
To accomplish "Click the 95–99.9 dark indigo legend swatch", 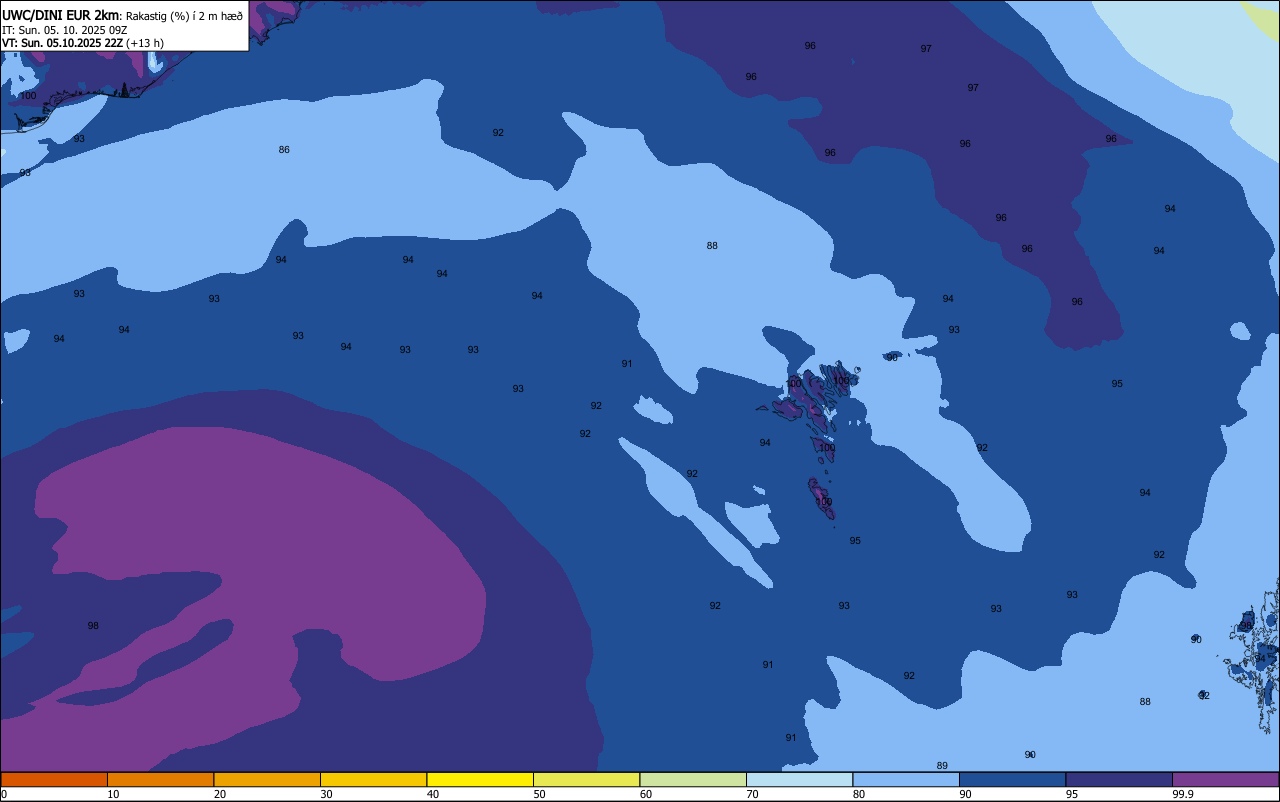I will [1119, 779].
